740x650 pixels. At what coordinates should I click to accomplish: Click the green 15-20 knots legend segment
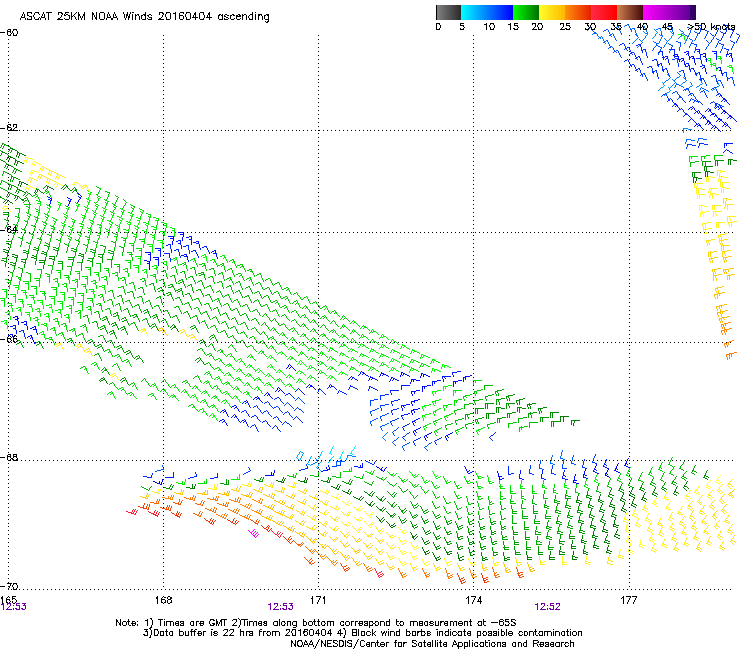526,12
